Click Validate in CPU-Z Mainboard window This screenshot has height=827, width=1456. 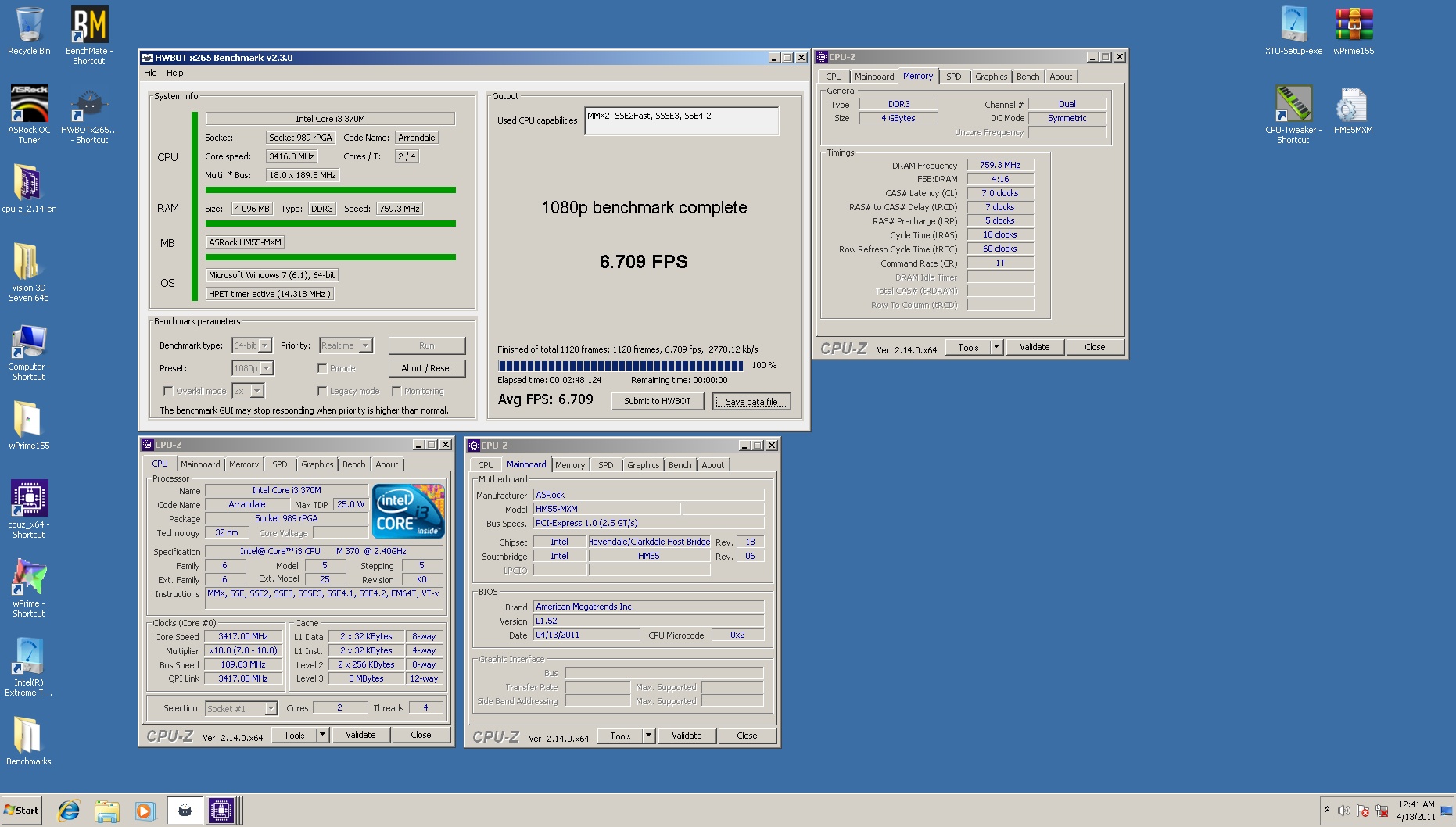pyautogui.click(x=687, y=736)
